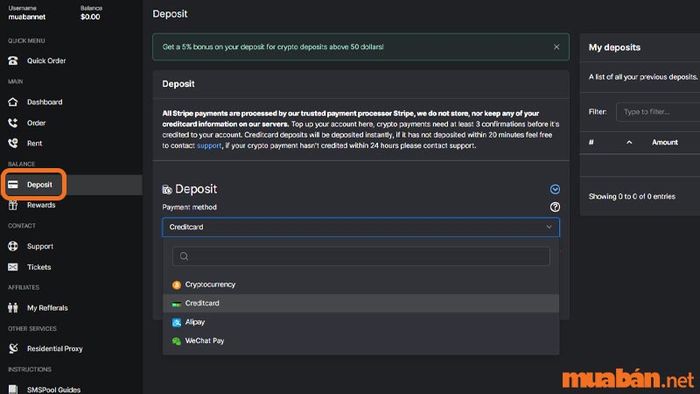Screen dimensions: 700x394
Task: Open the Support page from sidebar
Action: coord(40,246)
